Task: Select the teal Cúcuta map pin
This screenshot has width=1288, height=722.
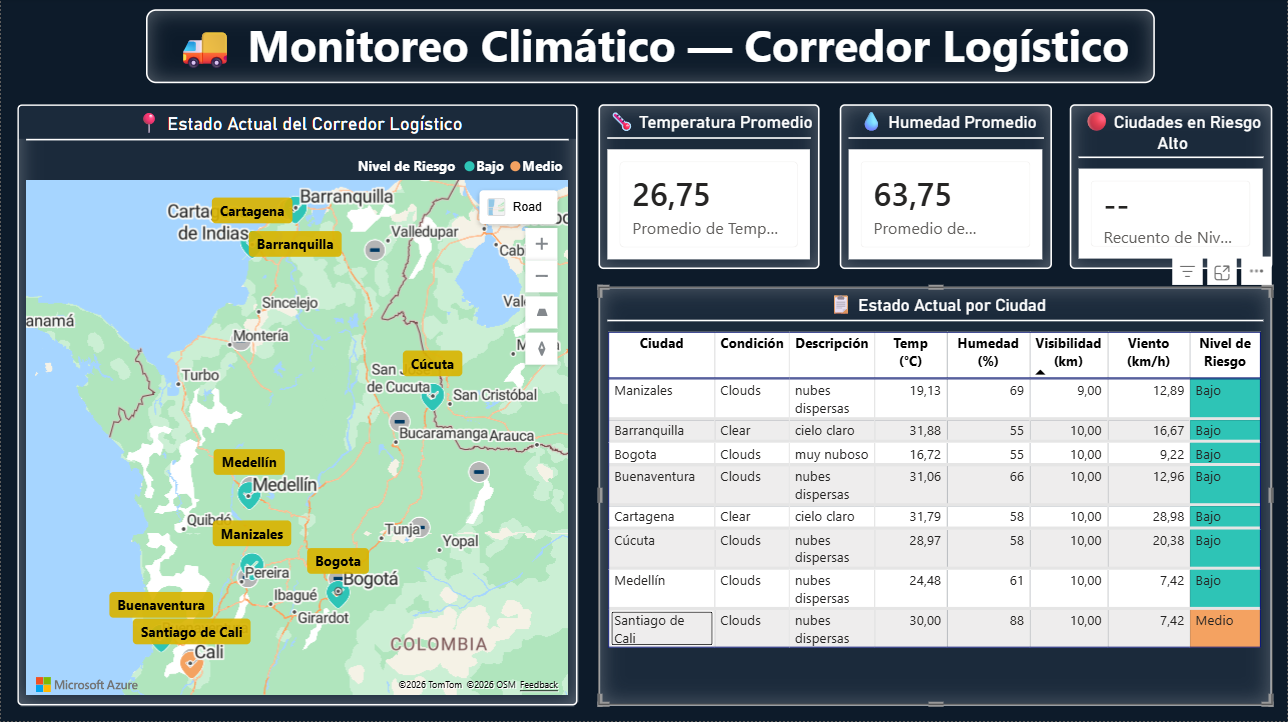Action: (432, 396)
